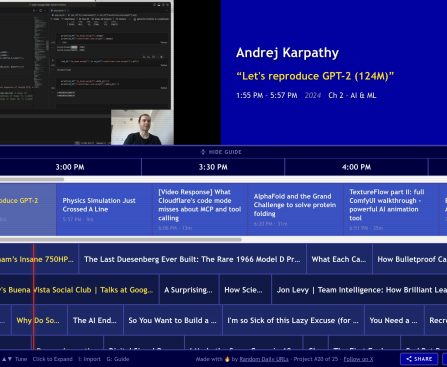Tune to the A Surprising... program
This screenshot has height=367, width=447.
click(x=189, y=290)
